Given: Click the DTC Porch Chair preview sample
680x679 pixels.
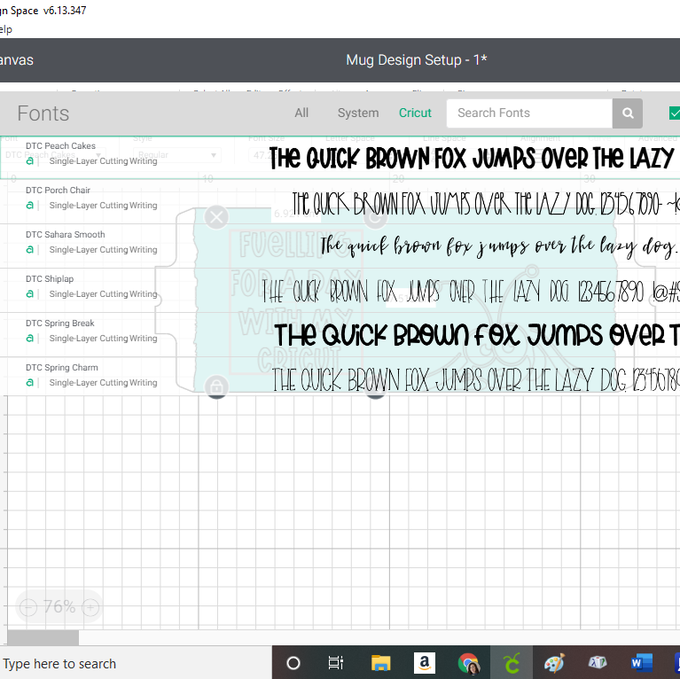Looking at the screenshot, I should [486, 203].
